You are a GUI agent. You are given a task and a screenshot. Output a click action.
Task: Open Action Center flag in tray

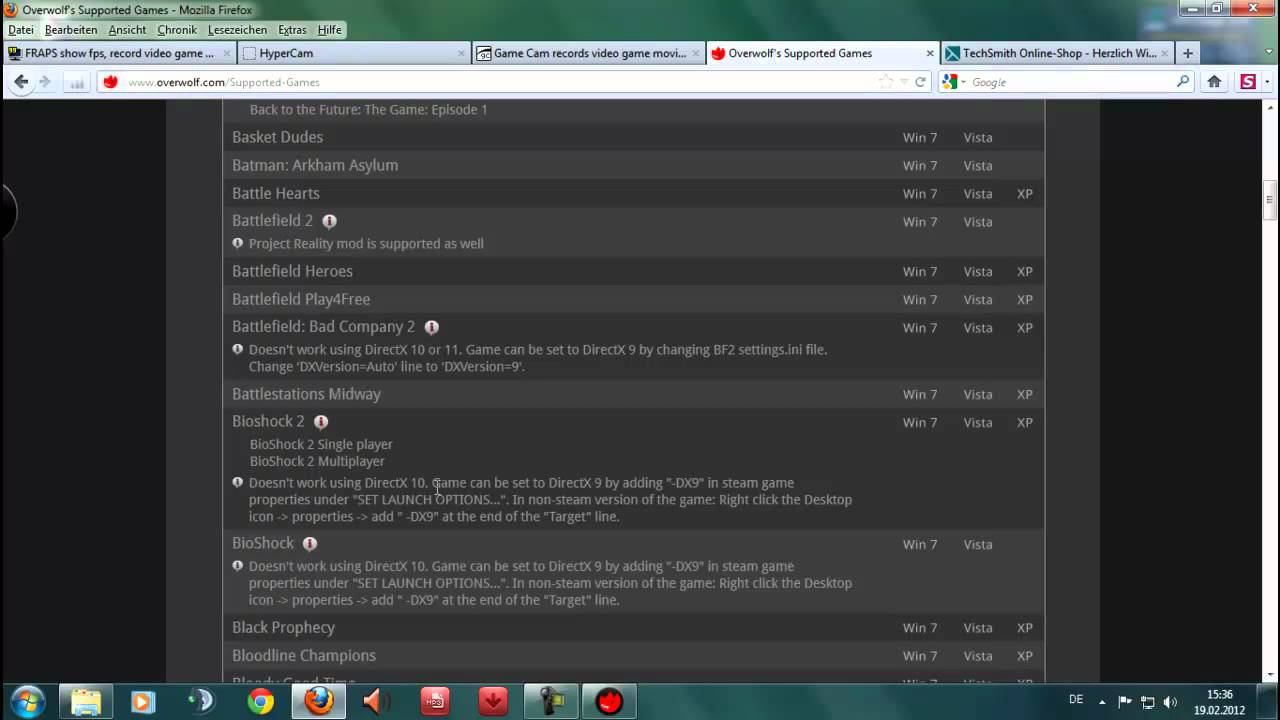1124,702
